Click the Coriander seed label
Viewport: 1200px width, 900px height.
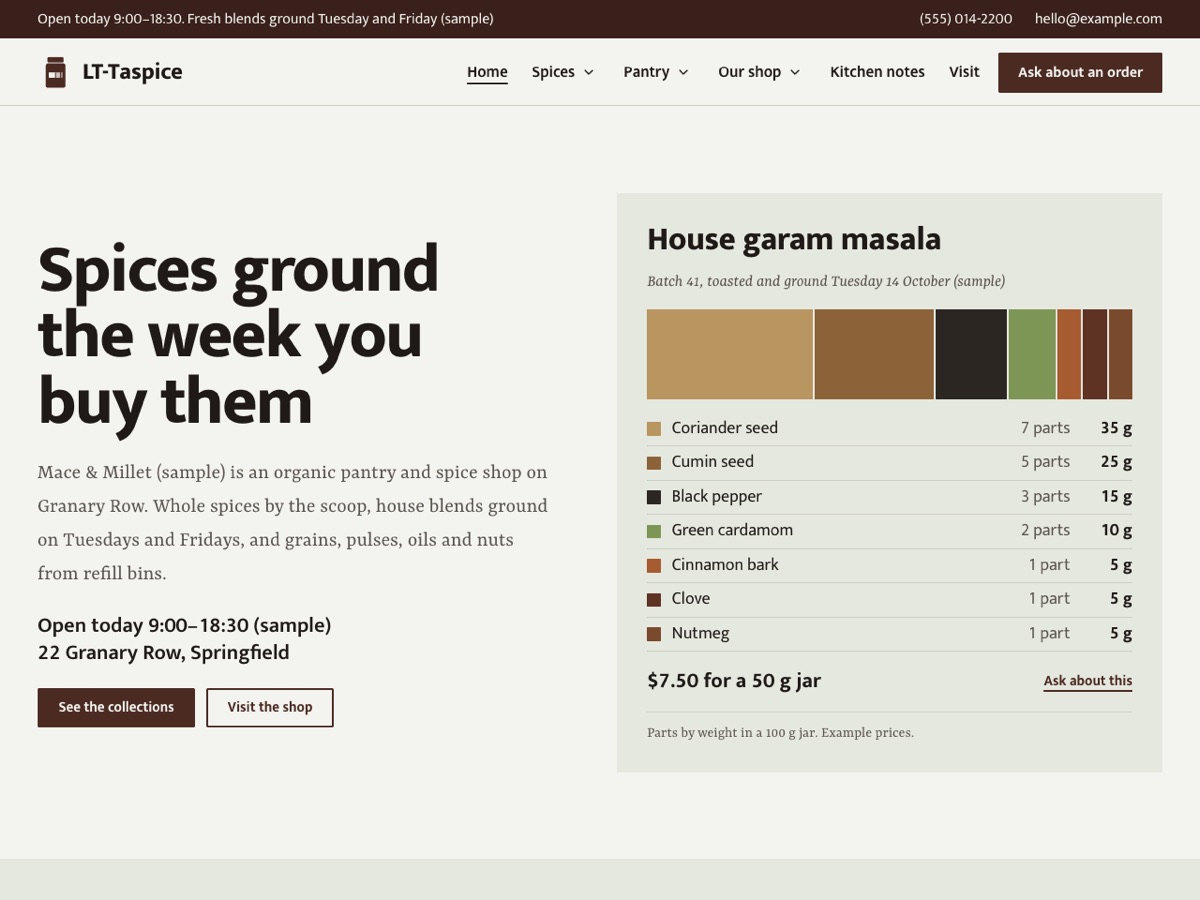coord(725,428)
